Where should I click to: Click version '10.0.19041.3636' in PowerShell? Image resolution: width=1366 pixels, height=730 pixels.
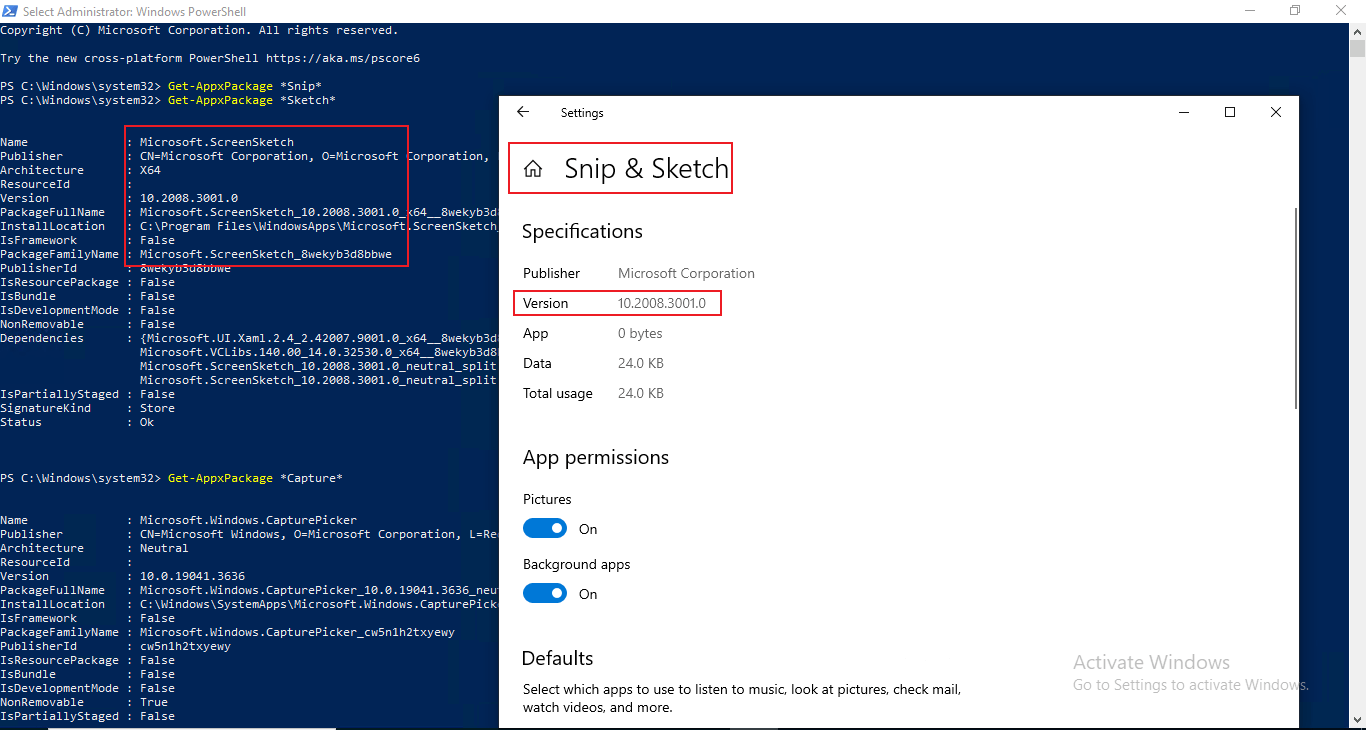click(x=192, y=576)
